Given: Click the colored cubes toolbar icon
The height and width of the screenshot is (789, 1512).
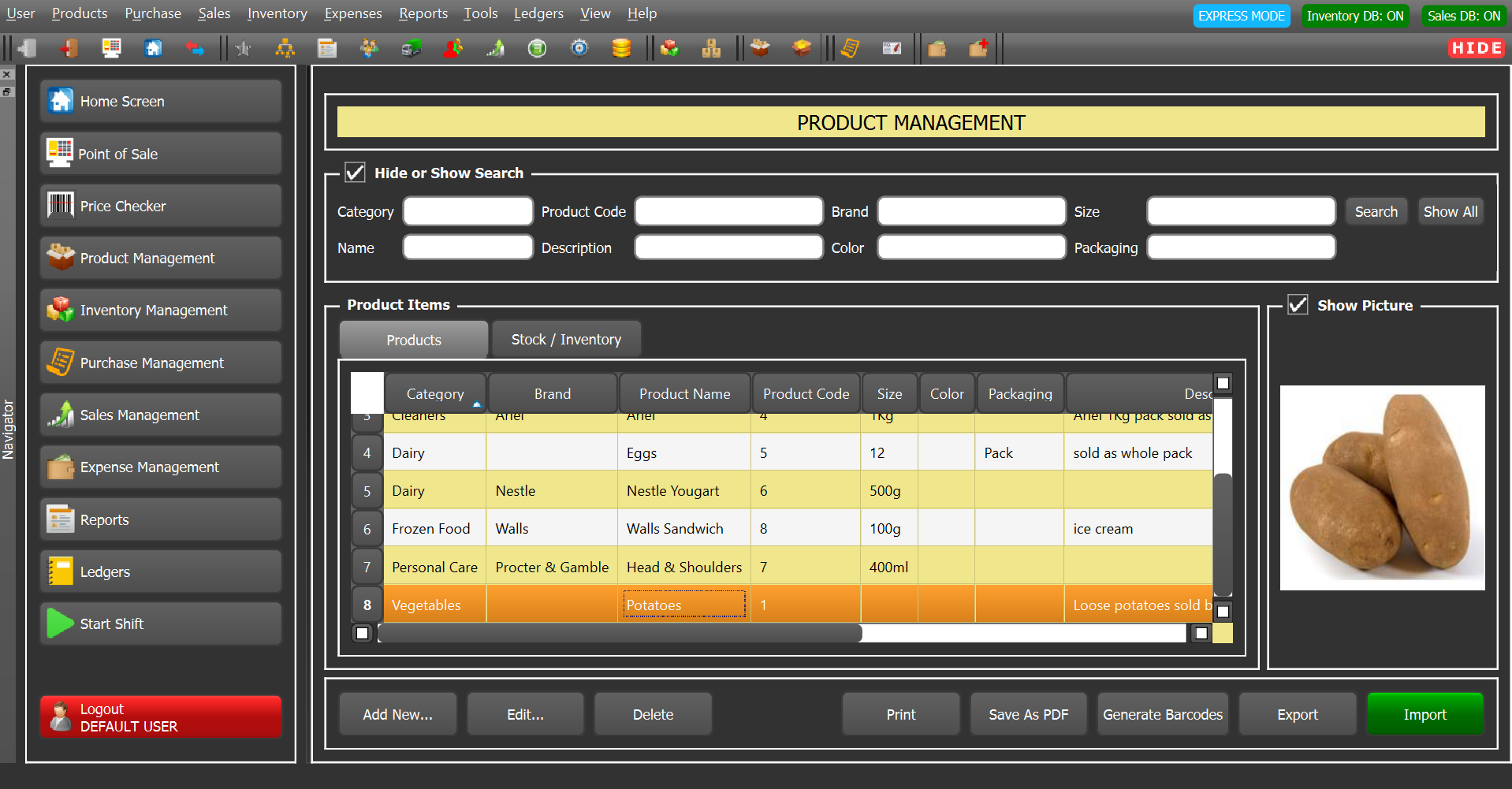Looking at the screenshot, I should tap(669, 49).
